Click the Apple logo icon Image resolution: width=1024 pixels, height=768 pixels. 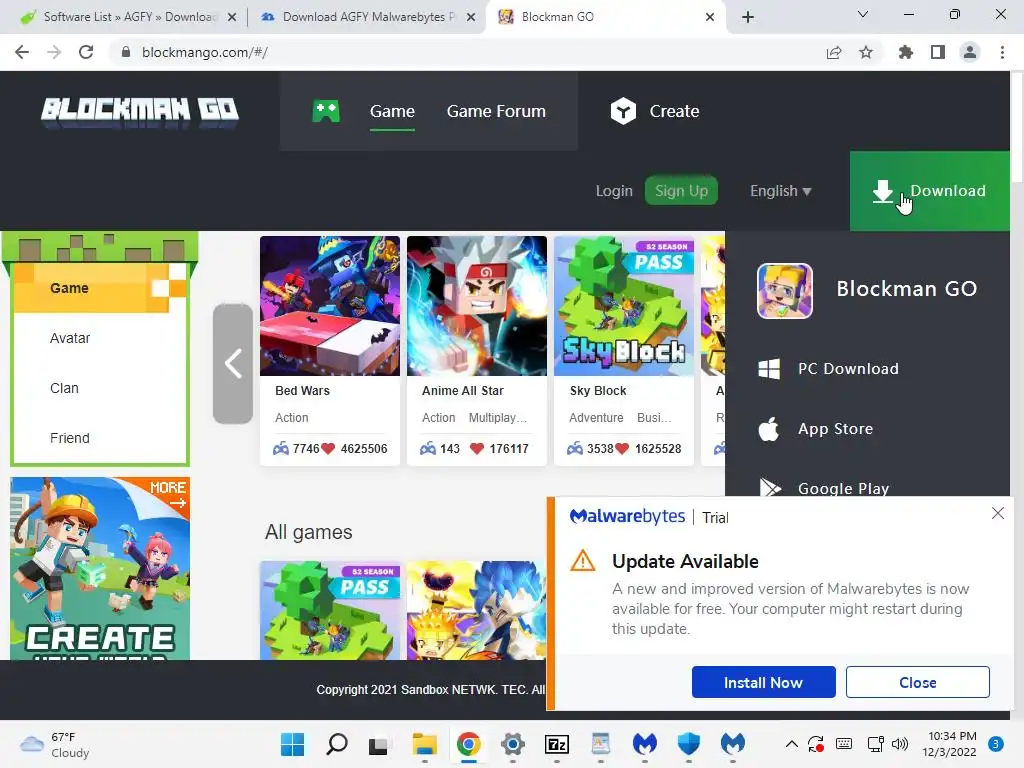769,428
